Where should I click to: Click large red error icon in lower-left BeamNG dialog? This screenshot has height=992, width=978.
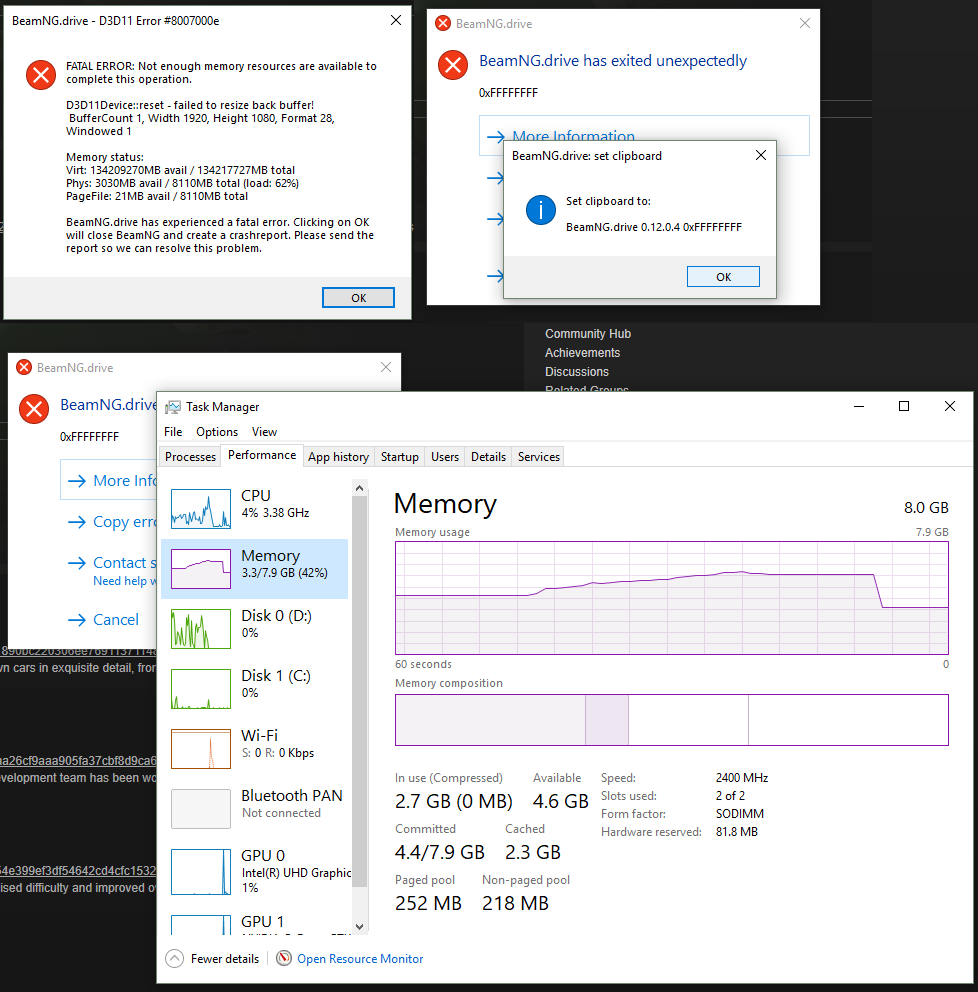tap(34, 409)
